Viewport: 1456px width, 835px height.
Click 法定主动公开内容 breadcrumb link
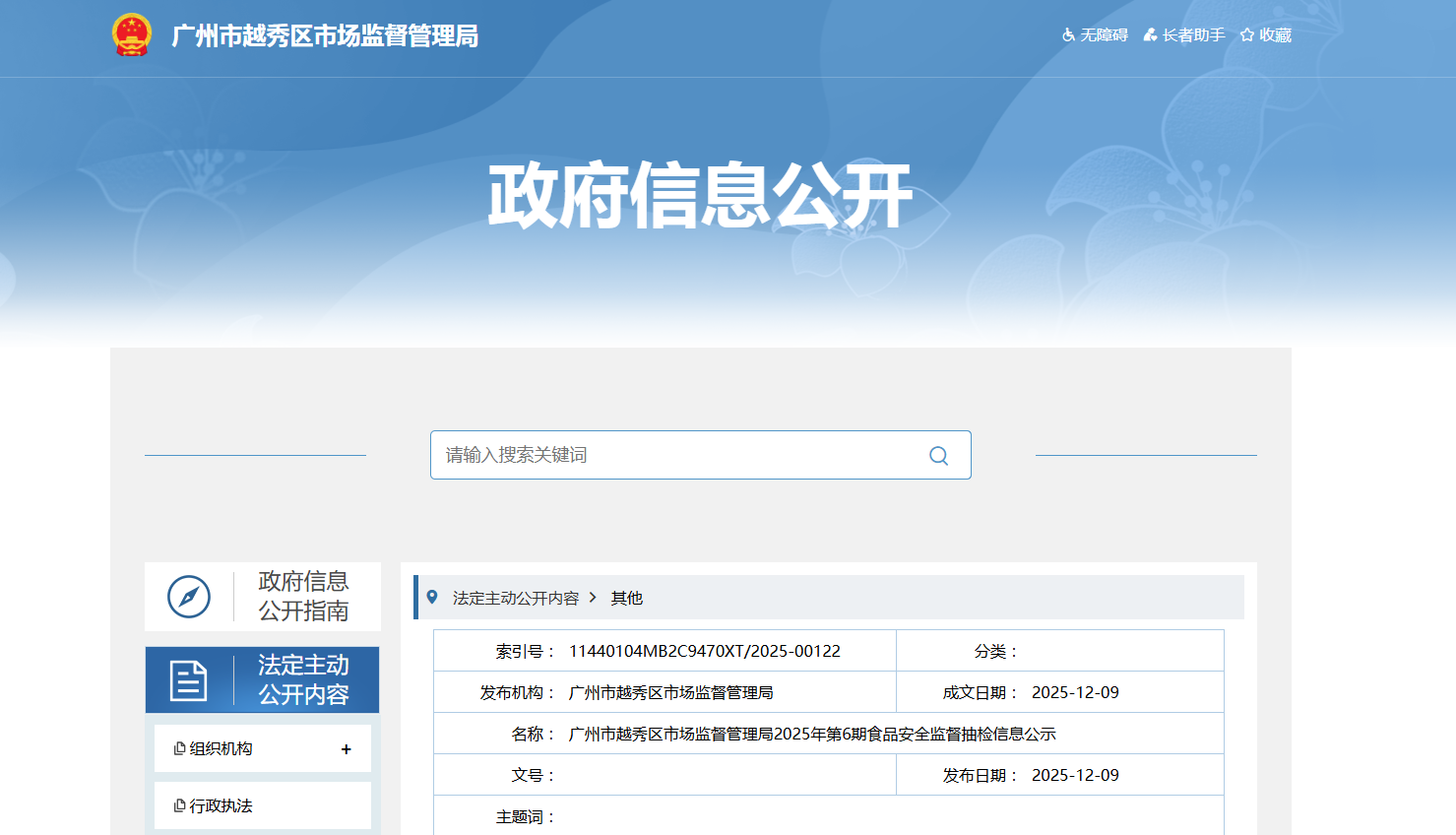click(x=516, y=599)
